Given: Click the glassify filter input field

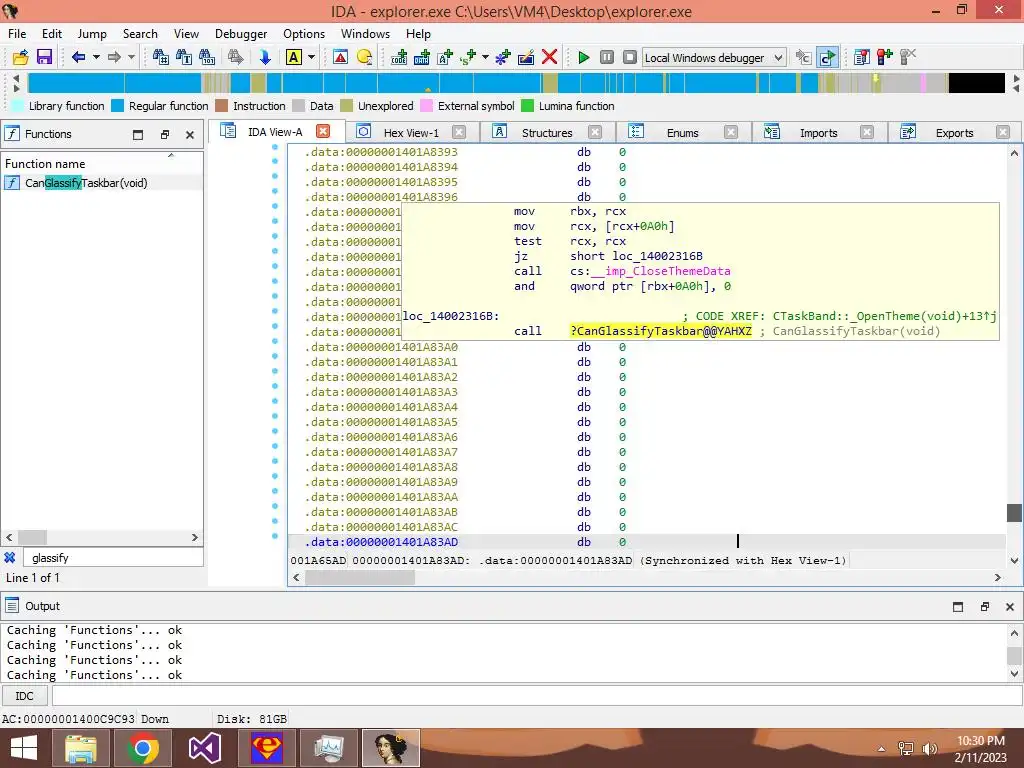Looking at the screenshot, I should (x=114, y=558).
